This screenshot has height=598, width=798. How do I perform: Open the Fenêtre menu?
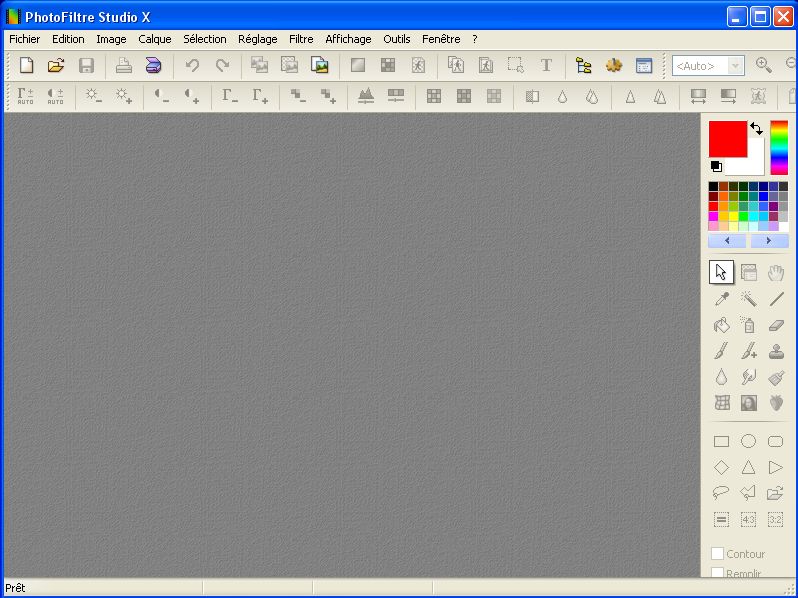[x=441, y=39]
